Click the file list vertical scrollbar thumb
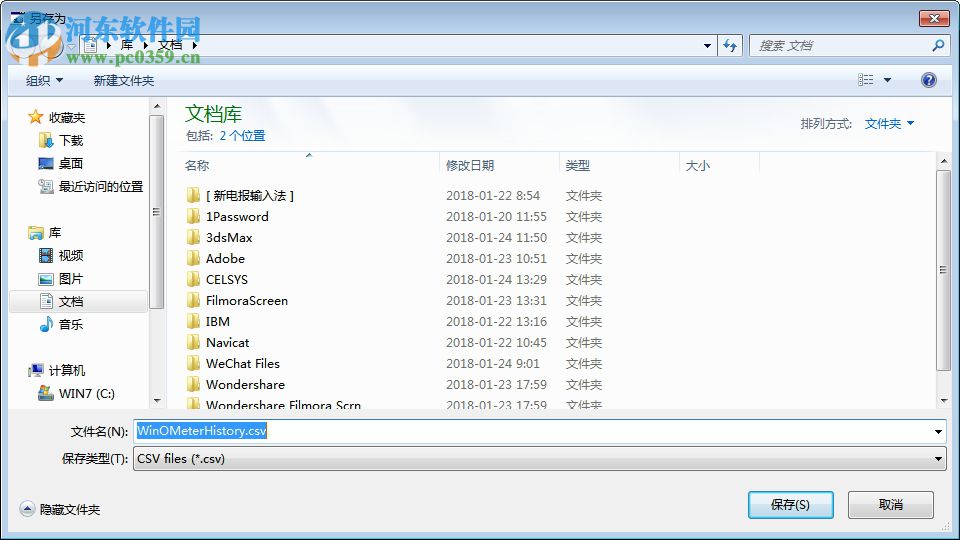Image resolution: width=960 pixels, height=540 pixels. click(x=943, y=270)
